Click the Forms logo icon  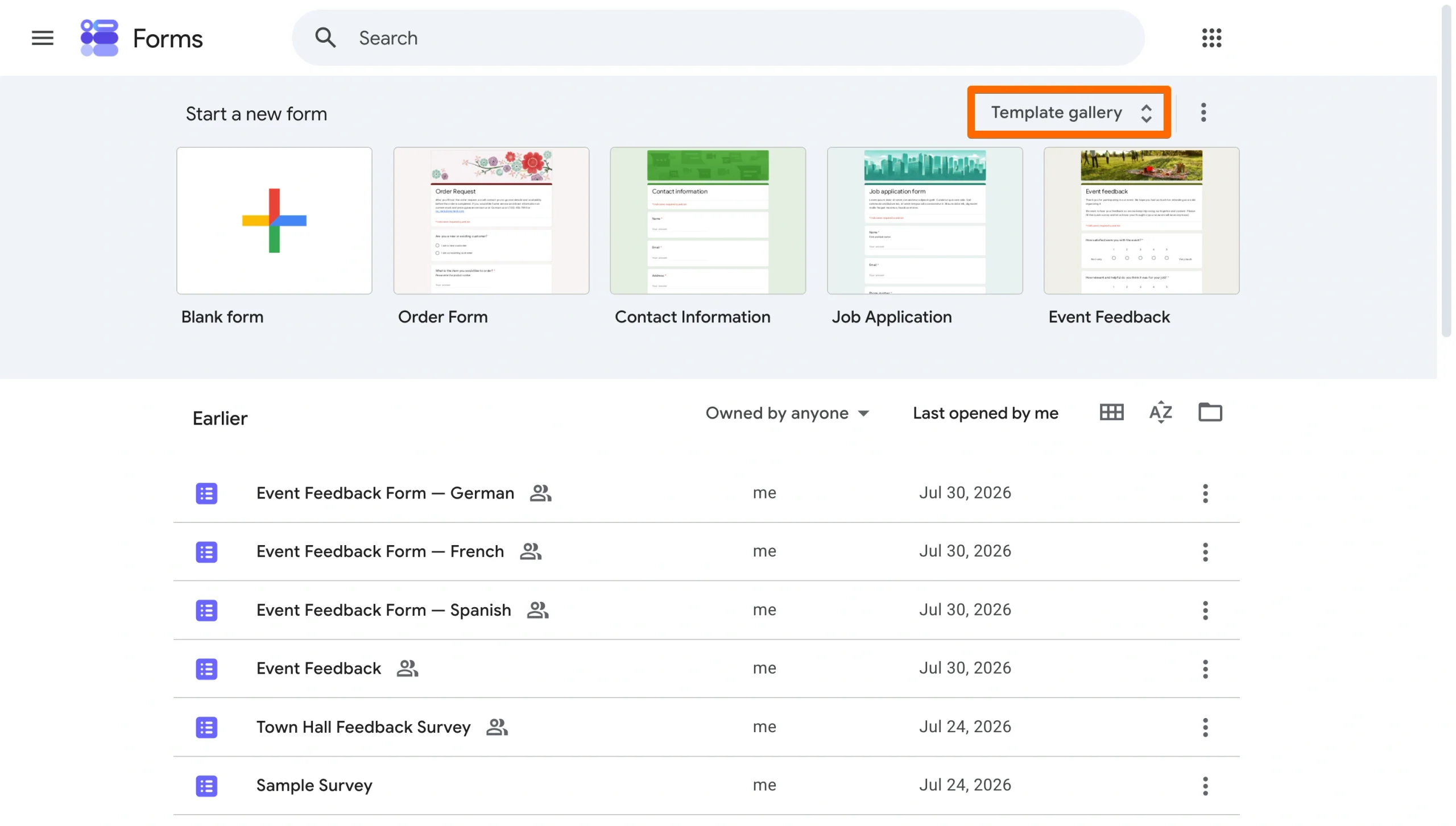coord(100,38)
